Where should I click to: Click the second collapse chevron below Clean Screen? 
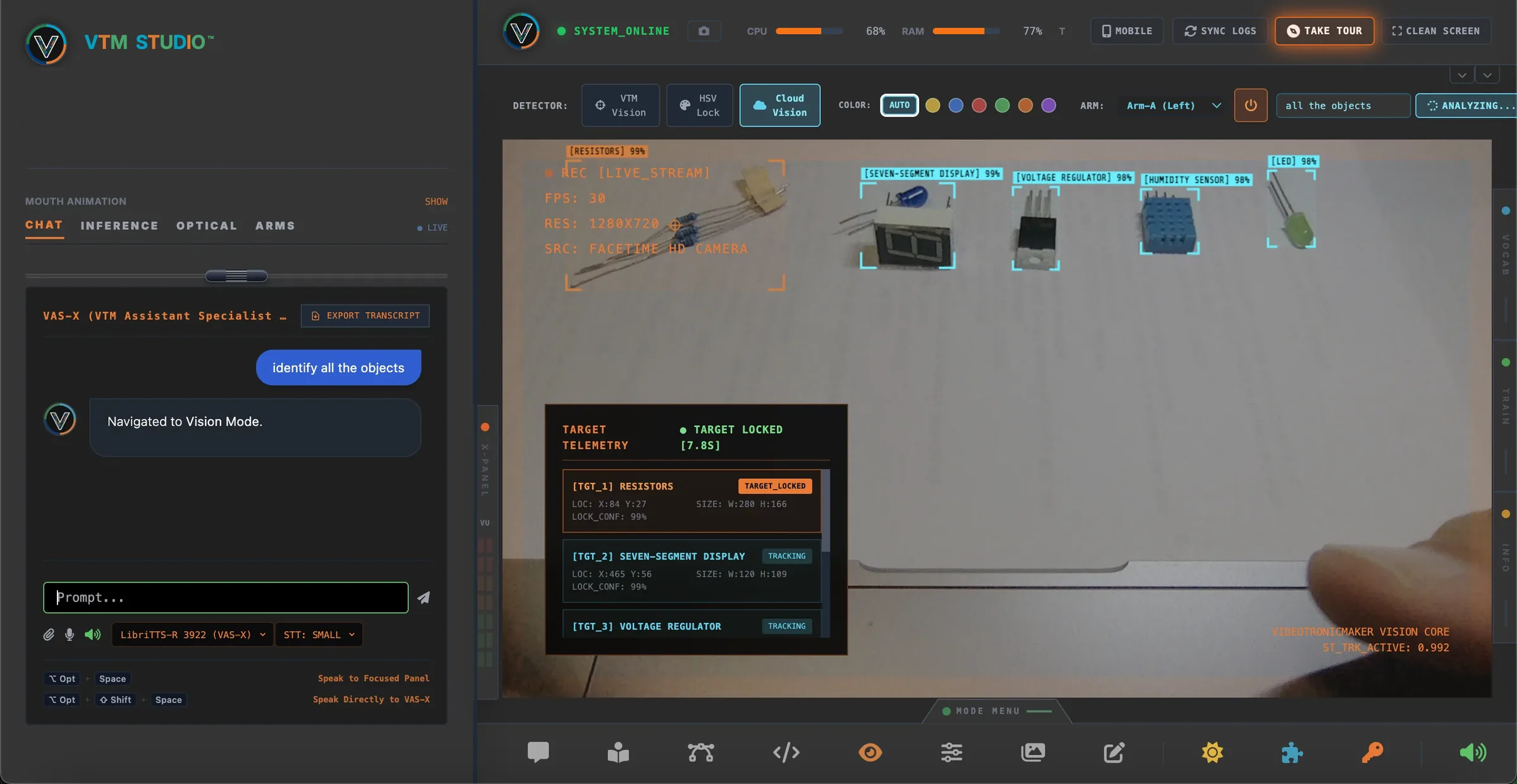tap(1487, 75)
